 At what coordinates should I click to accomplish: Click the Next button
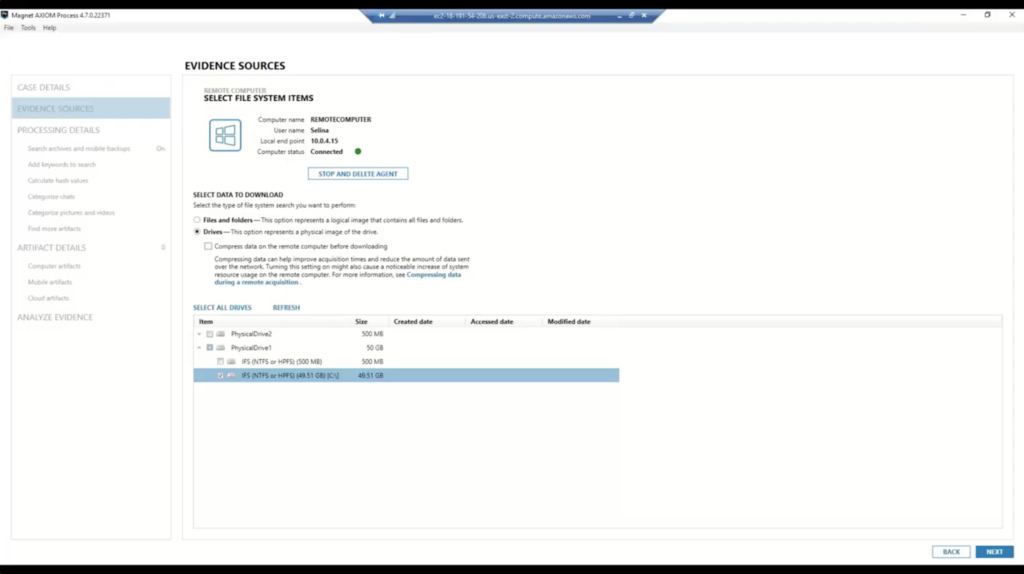(x=994, y=552)
